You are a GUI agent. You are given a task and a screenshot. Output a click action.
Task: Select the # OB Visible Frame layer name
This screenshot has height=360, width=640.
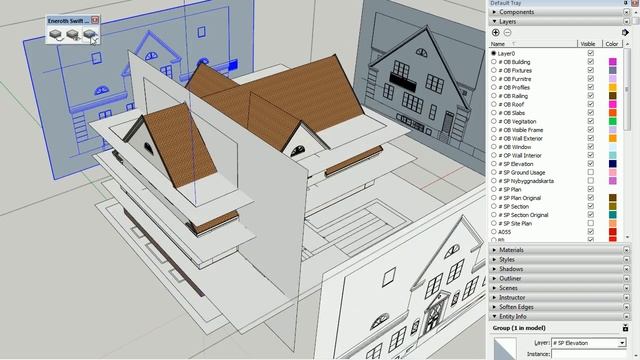[x=521, y=130]
